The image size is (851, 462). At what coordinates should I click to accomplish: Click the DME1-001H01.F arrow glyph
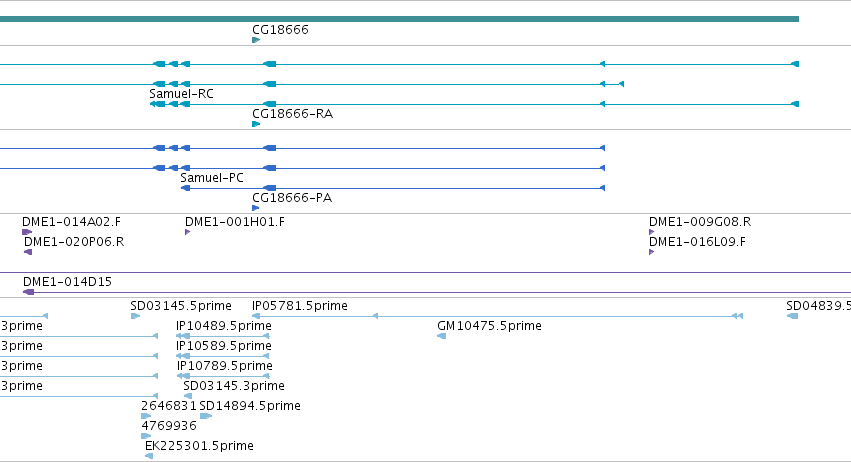[x=187, y=232]
